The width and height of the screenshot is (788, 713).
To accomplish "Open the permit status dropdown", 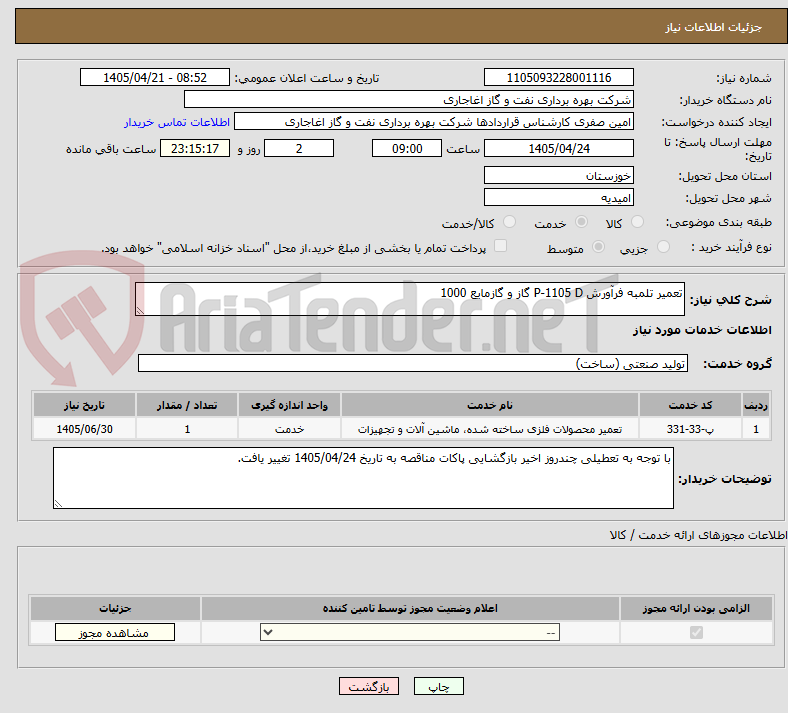I will (x=410, y=632).
